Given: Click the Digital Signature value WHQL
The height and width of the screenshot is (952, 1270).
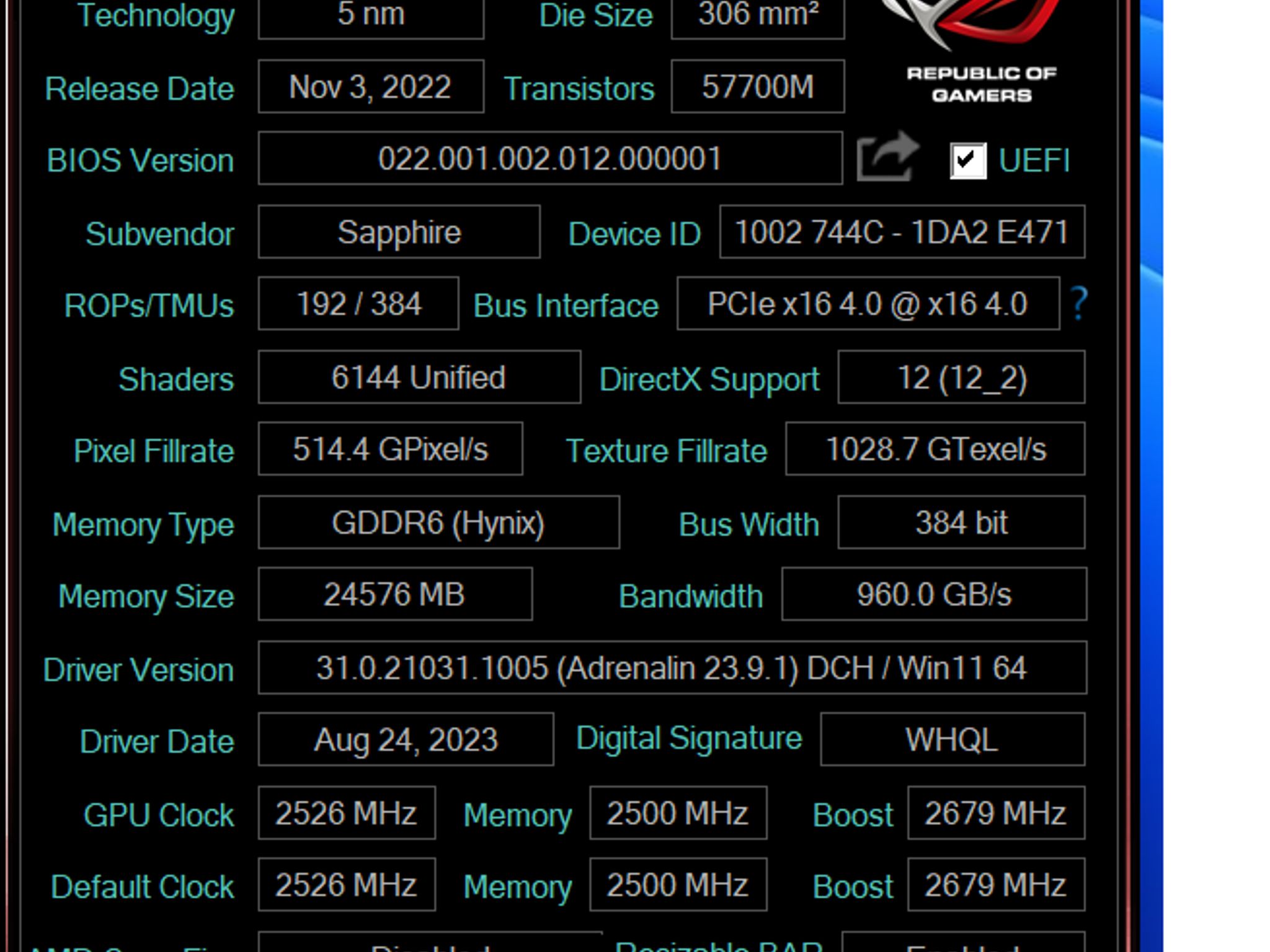Looking at the screenshot, I should pos(952,739).
